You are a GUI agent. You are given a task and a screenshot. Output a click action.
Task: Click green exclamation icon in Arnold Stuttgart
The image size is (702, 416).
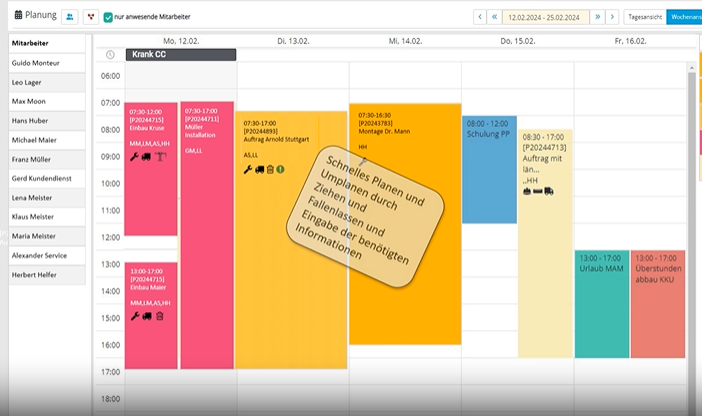280,170
